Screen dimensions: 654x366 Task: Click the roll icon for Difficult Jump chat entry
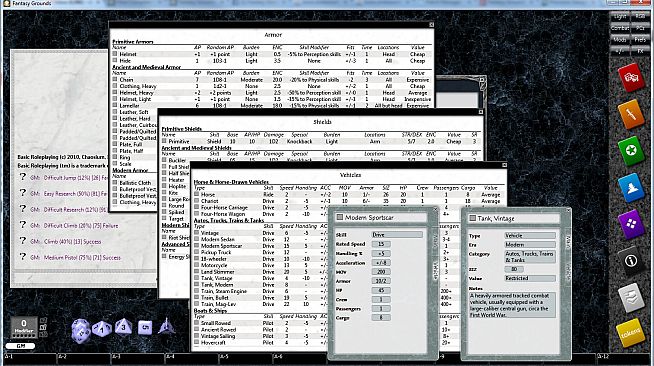click(23, 177)
